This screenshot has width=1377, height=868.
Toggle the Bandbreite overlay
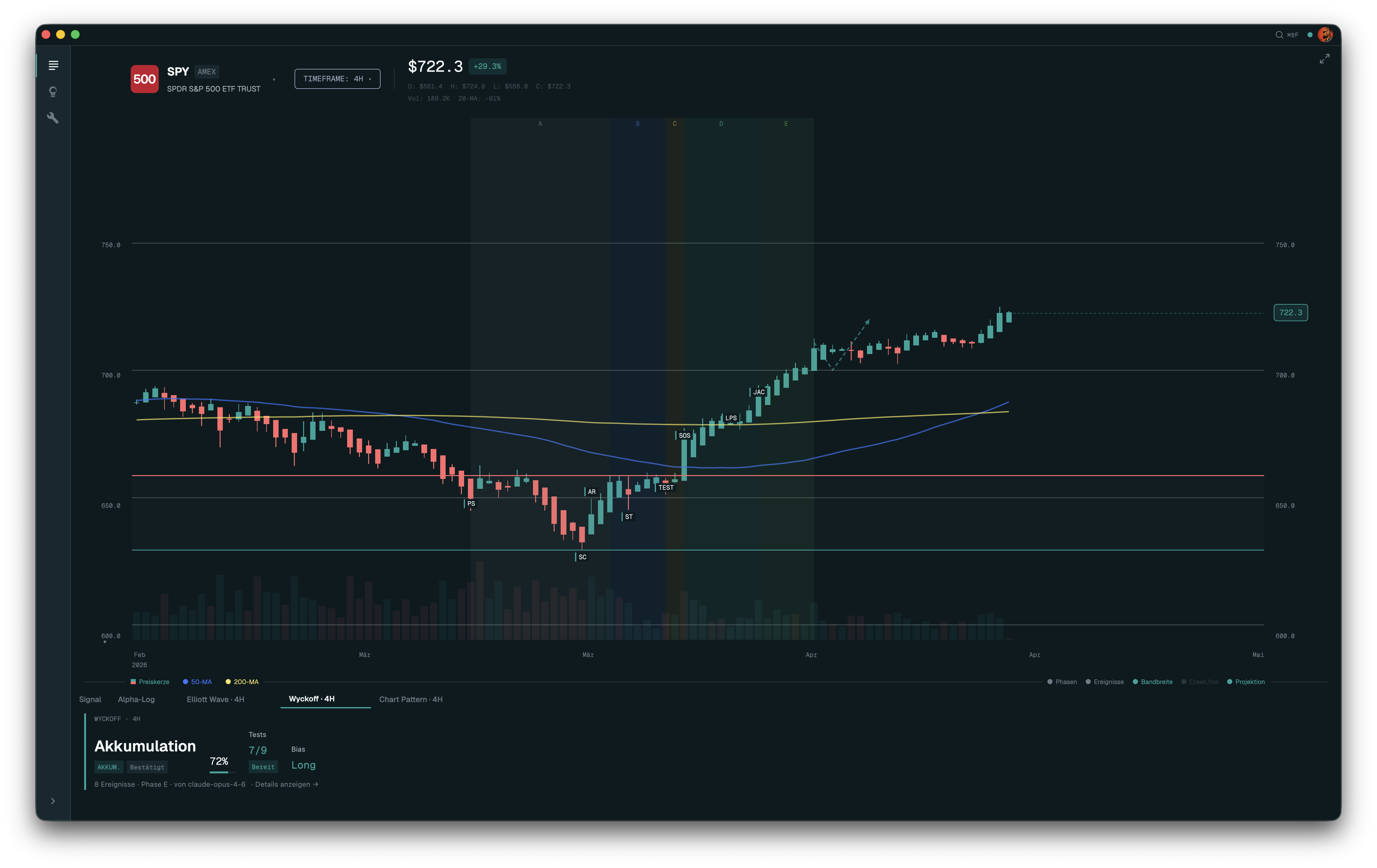tap(1153, 682)
